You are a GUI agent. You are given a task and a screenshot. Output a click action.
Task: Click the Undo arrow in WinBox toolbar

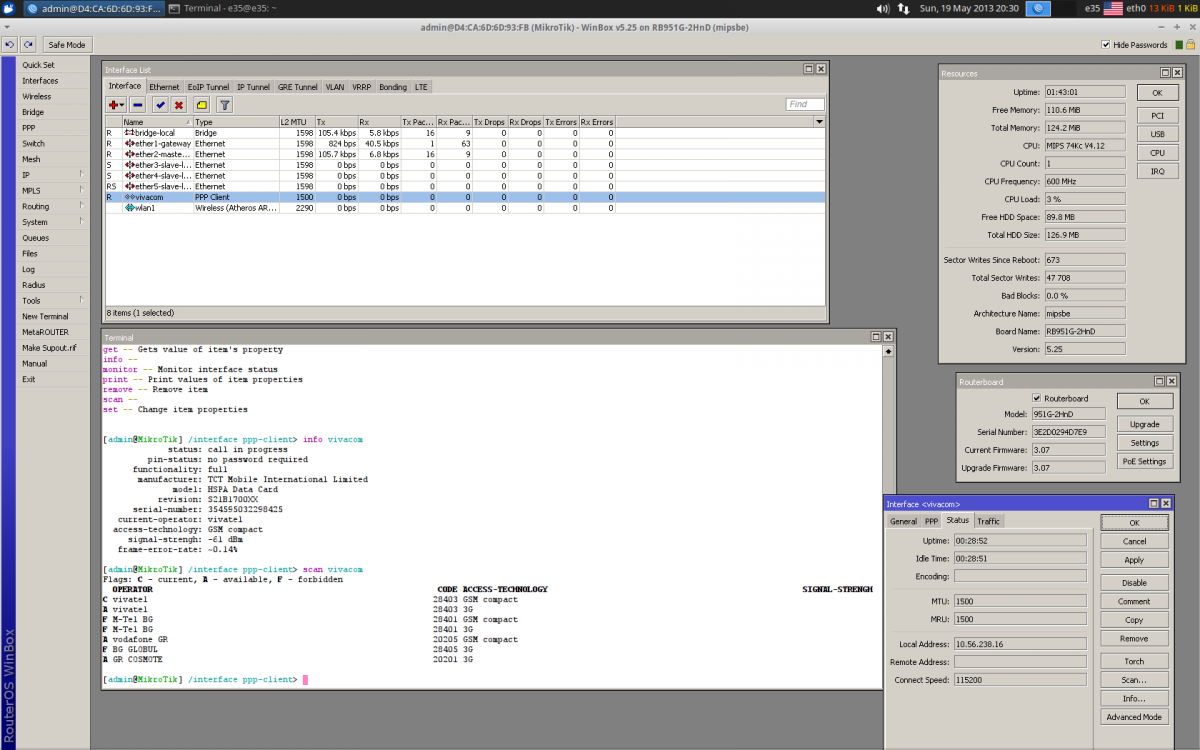tap(10, 44)
